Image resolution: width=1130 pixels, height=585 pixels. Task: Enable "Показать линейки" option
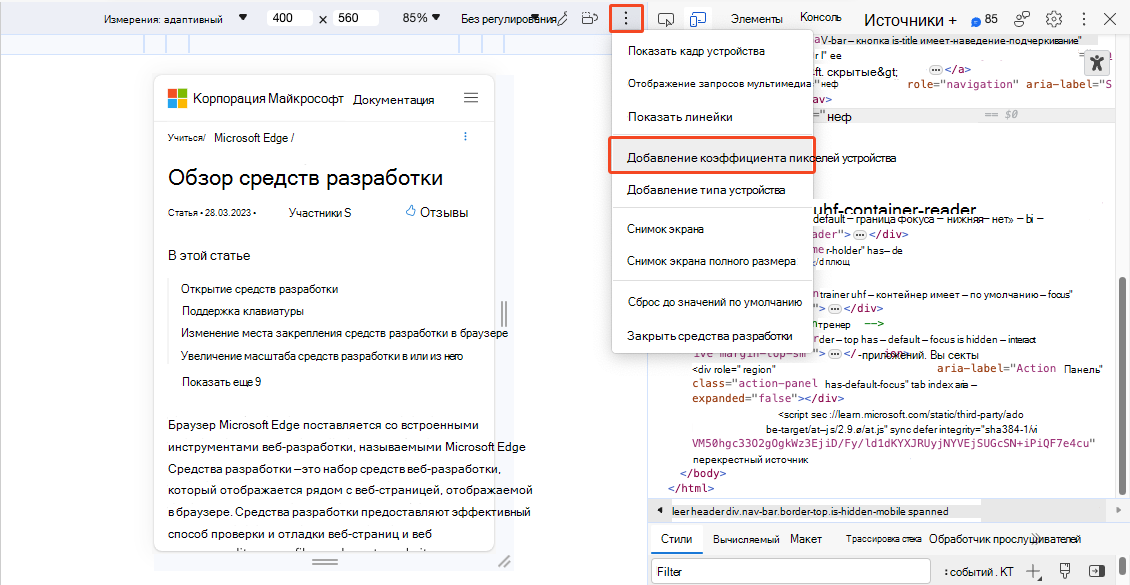coord(681,118)
